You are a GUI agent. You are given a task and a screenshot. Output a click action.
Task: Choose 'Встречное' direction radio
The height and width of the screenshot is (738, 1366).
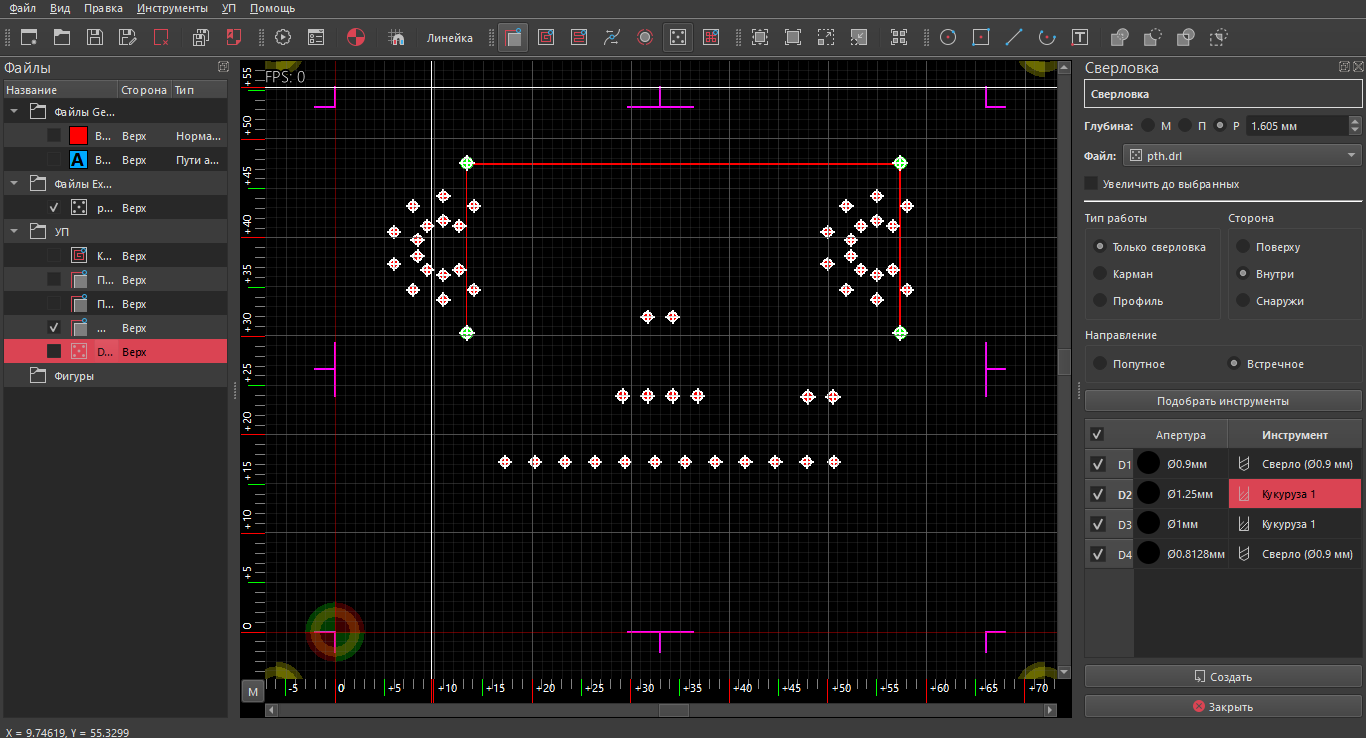1234,364
